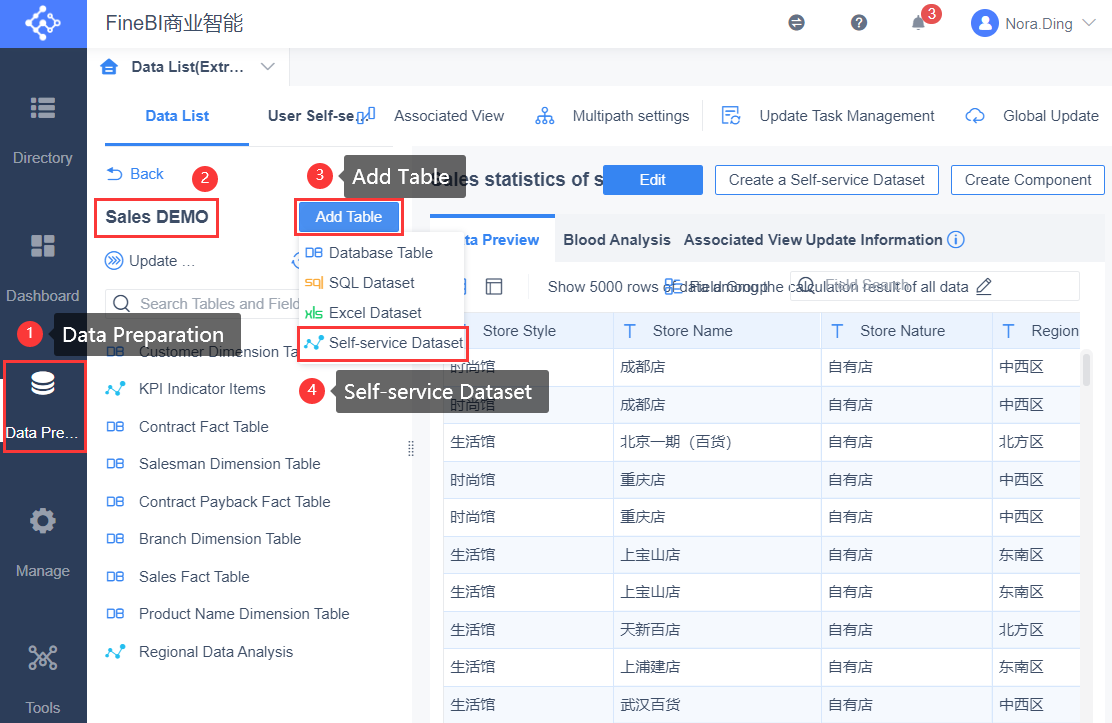Click the Create Component button
The width and height of the screenshot is (1112, 723).
1028,180
